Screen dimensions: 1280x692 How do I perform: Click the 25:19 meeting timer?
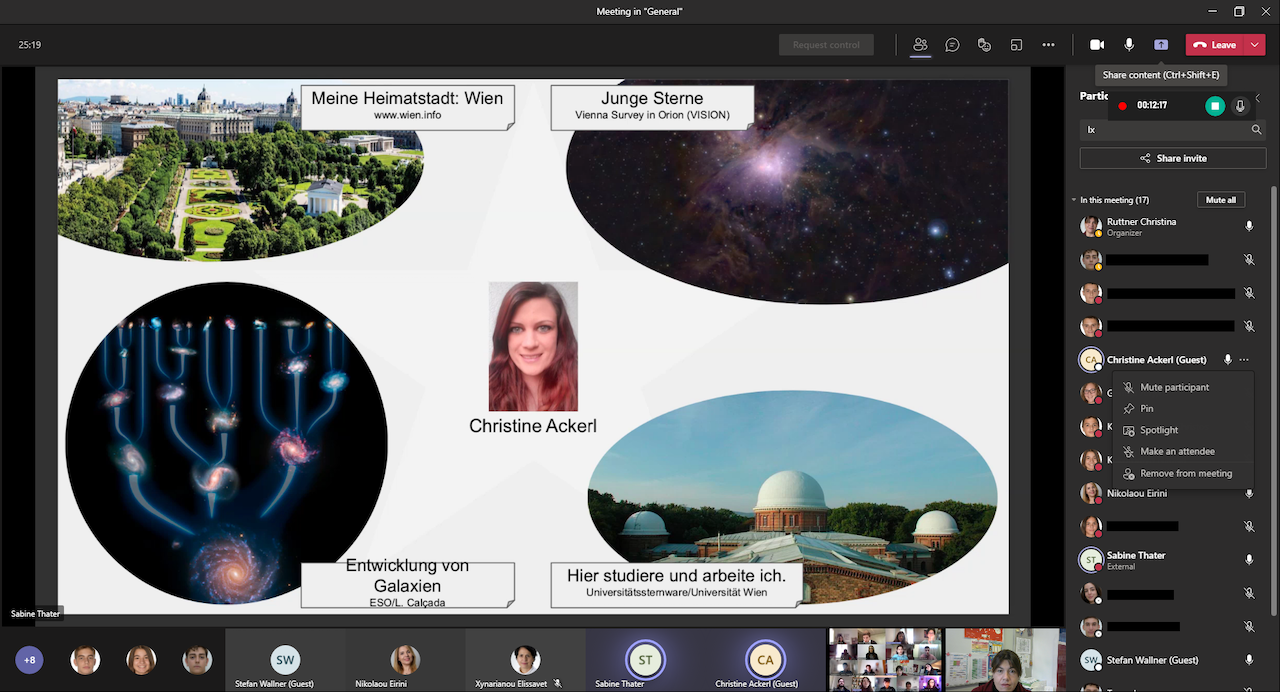tap(29, 45)
